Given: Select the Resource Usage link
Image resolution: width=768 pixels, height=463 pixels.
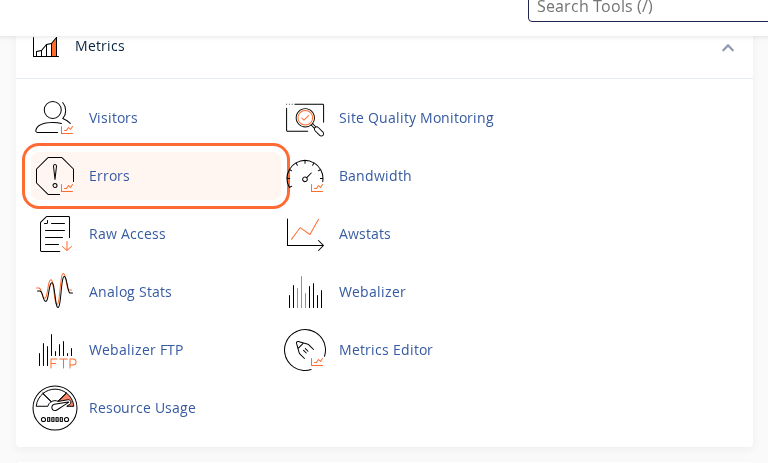Looking at the screenshot, I should point(142,408).
